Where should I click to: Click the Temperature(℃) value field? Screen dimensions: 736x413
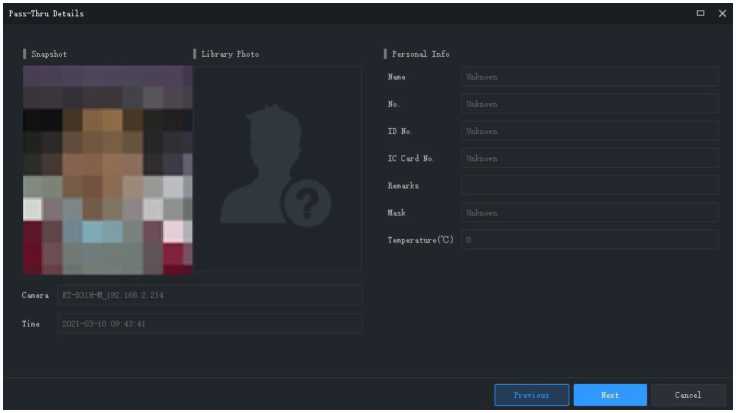(589, 240)
